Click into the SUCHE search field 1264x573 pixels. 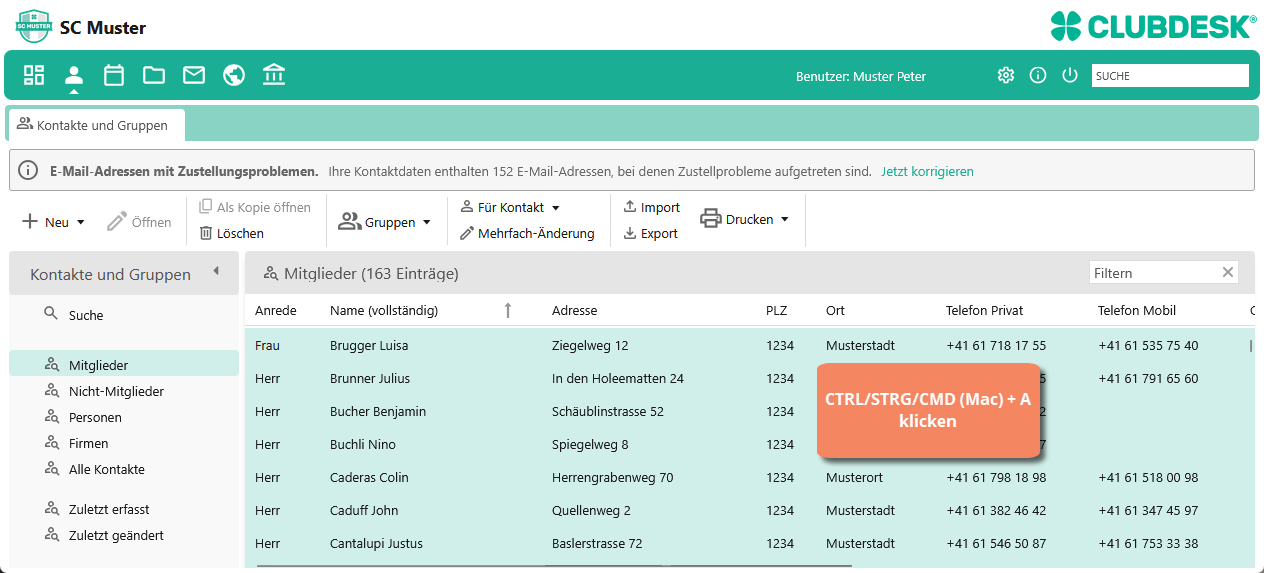pos(1170,75)
